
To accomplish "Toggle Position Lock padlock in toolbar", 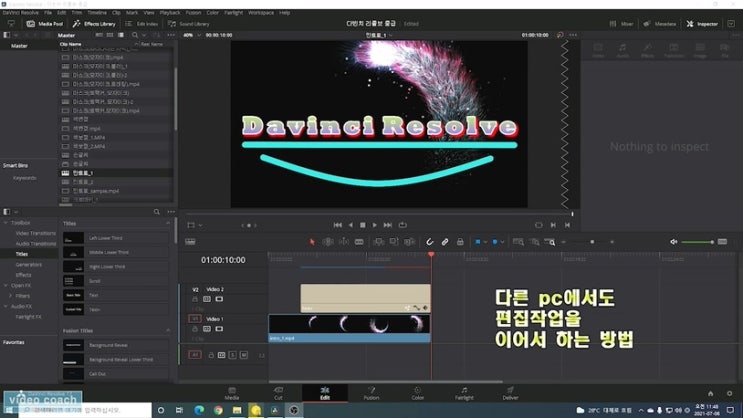I will [x=460, y=242].
